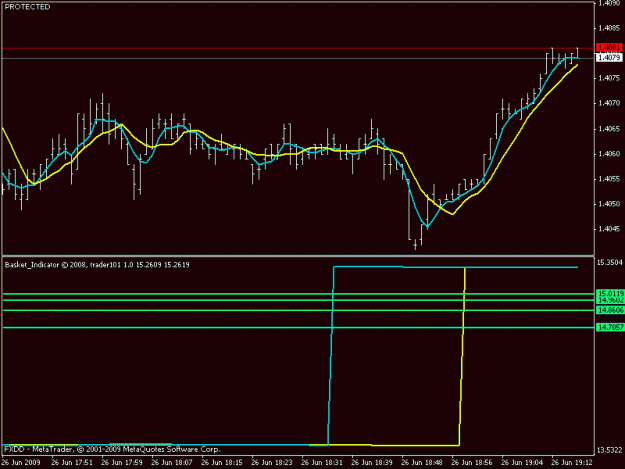
Task: Click the 26 Jun 18:39 time label
Action: click(372, 463)
